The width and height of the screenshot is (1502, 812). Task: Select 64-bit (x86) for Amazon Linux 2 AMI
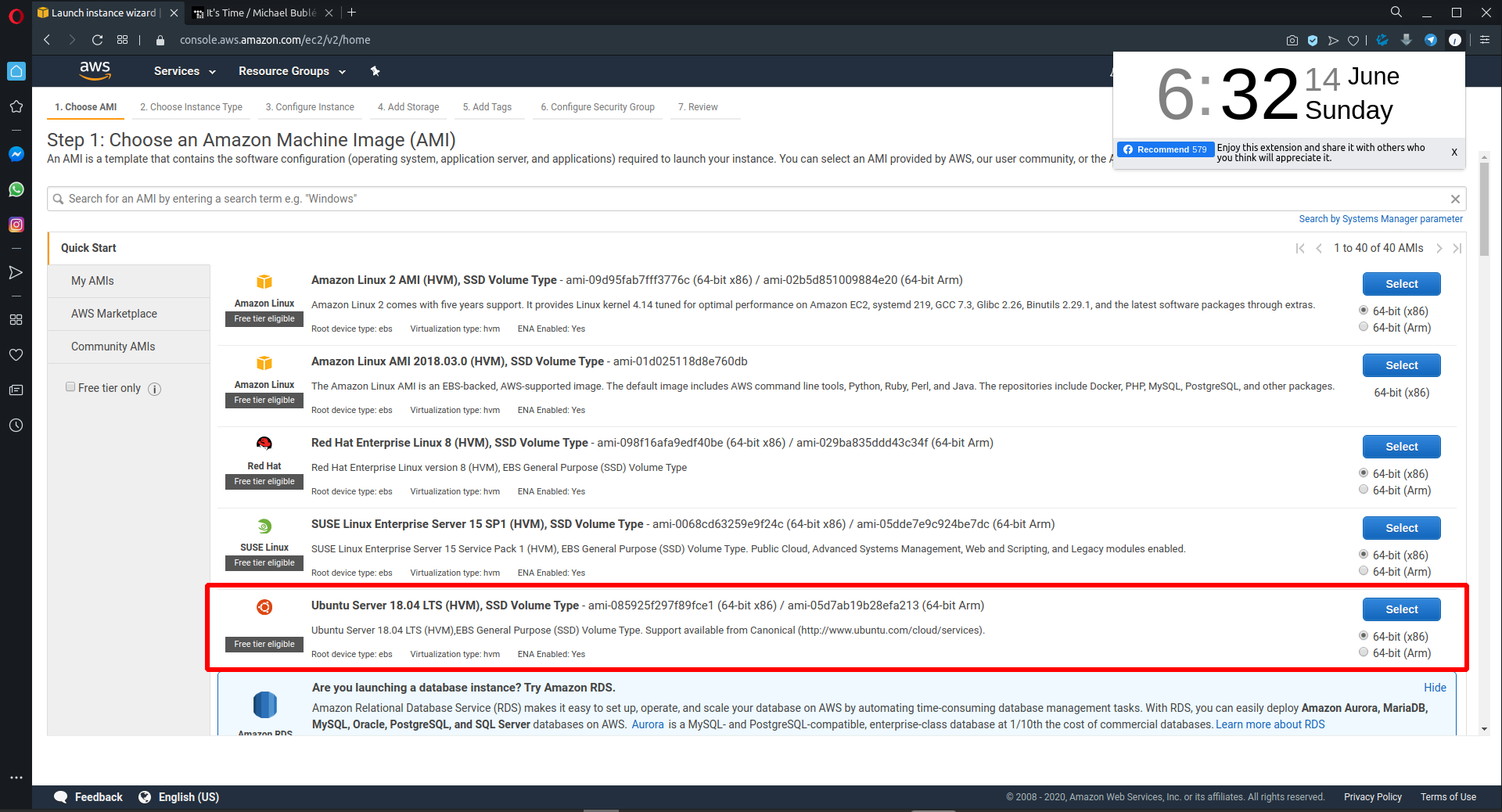click(x=1364, y=311)
